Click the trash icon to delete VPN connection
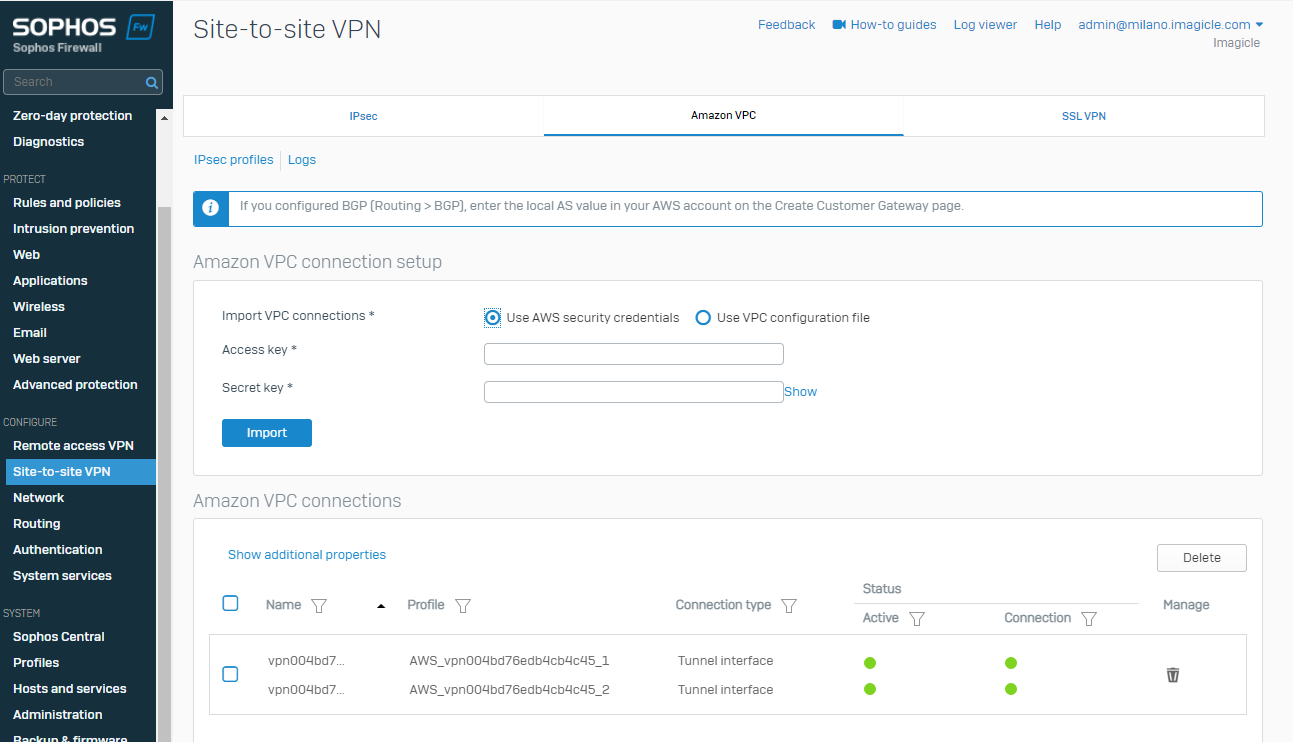This screenshot has height=742, width=1293. (1173, 675)
